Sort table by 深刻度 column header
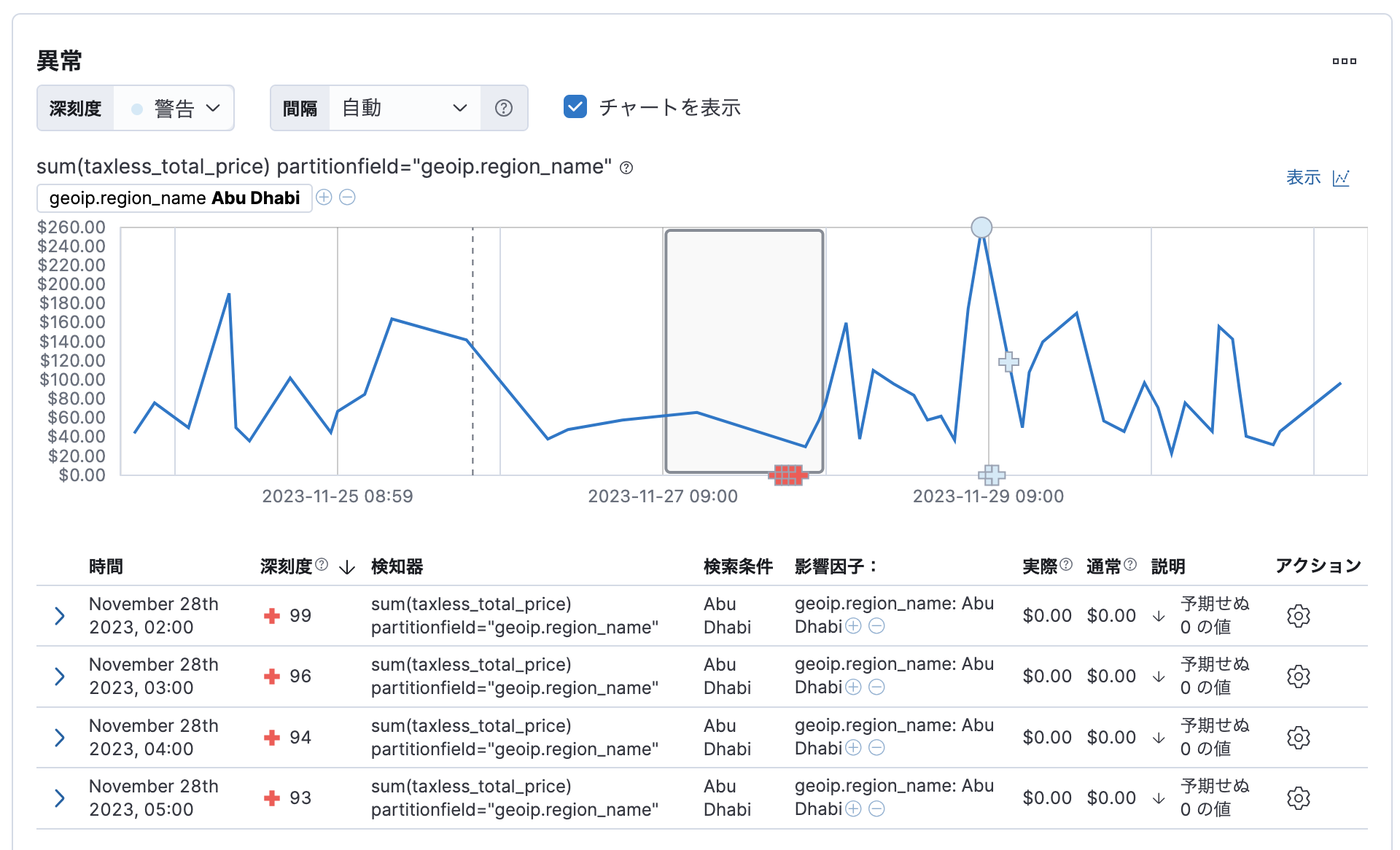Screen dimensions: 1400x850 (x=287, y=566)
